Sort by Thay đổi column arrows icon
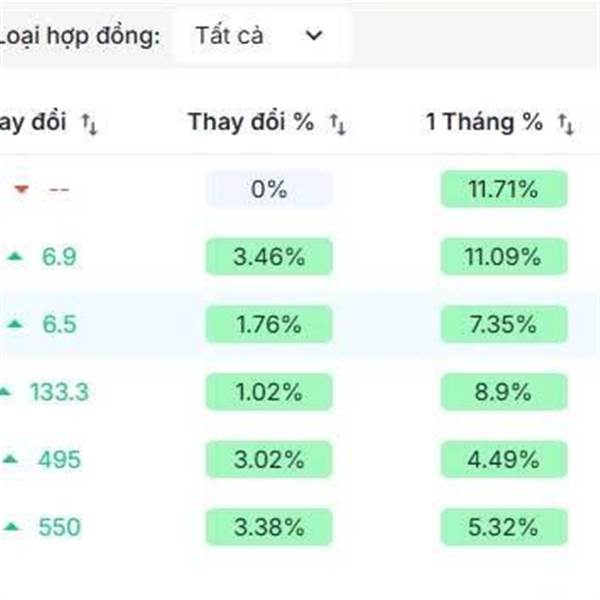 coord(90,124)
